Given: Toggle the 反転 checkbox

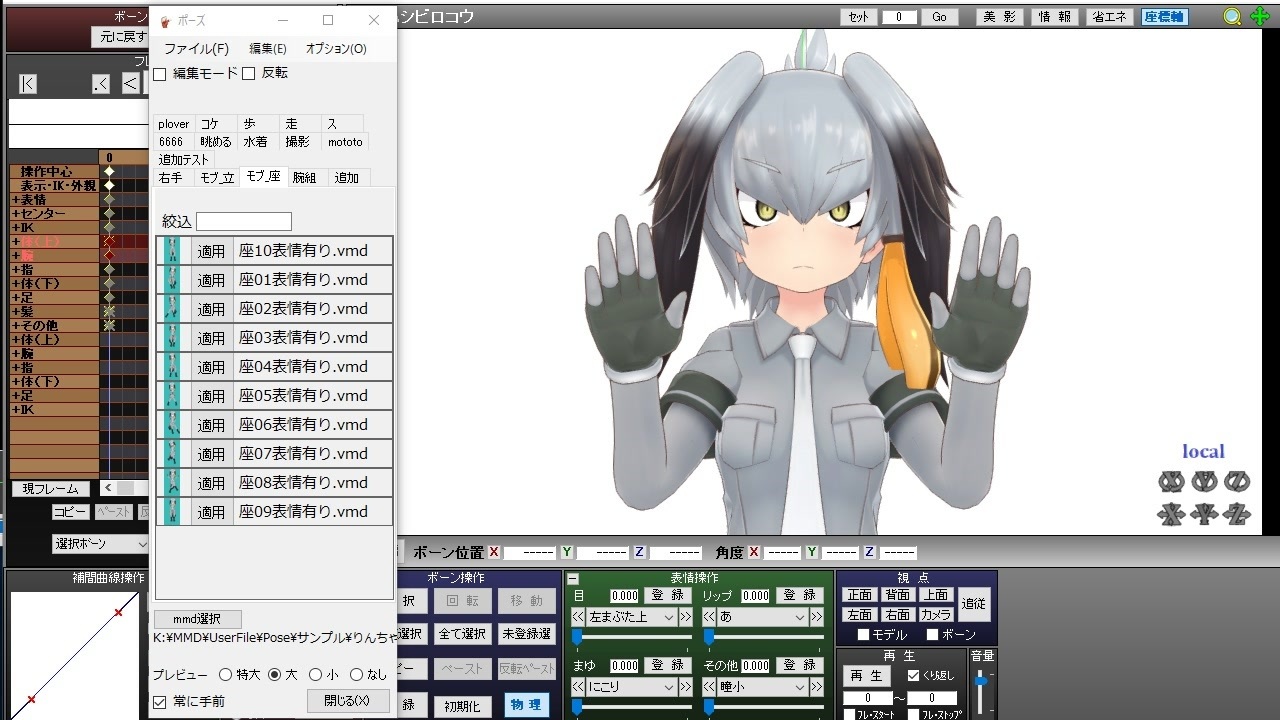Looking at the screenshot, I should [x=249, y=75].
